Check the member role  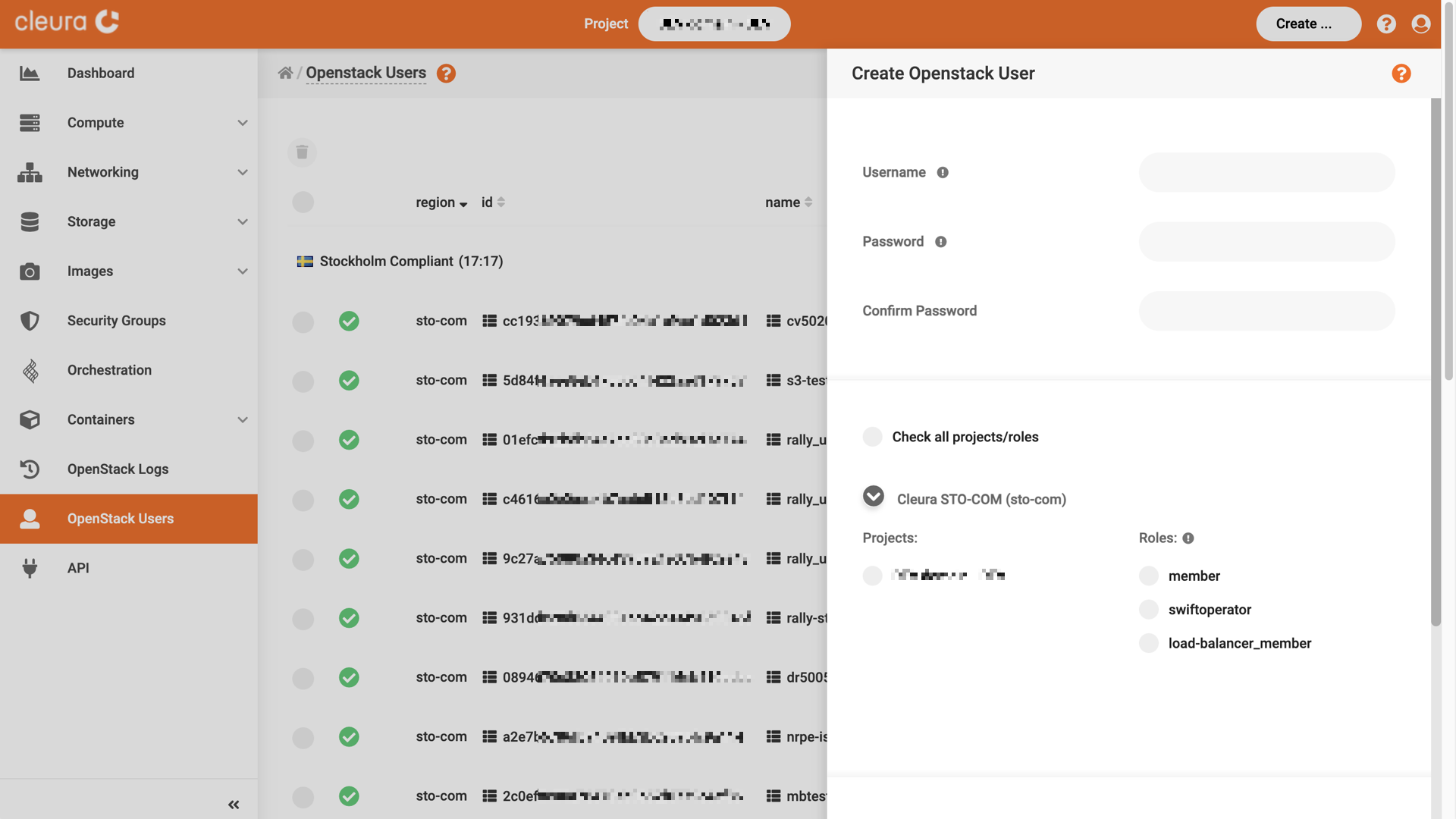coord(1149,576)
